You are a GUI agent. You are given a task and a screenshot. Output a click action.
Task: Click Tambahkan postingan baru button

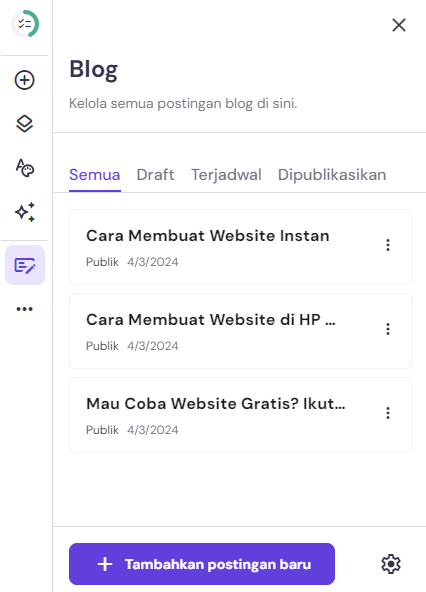(x=202, y=564)
